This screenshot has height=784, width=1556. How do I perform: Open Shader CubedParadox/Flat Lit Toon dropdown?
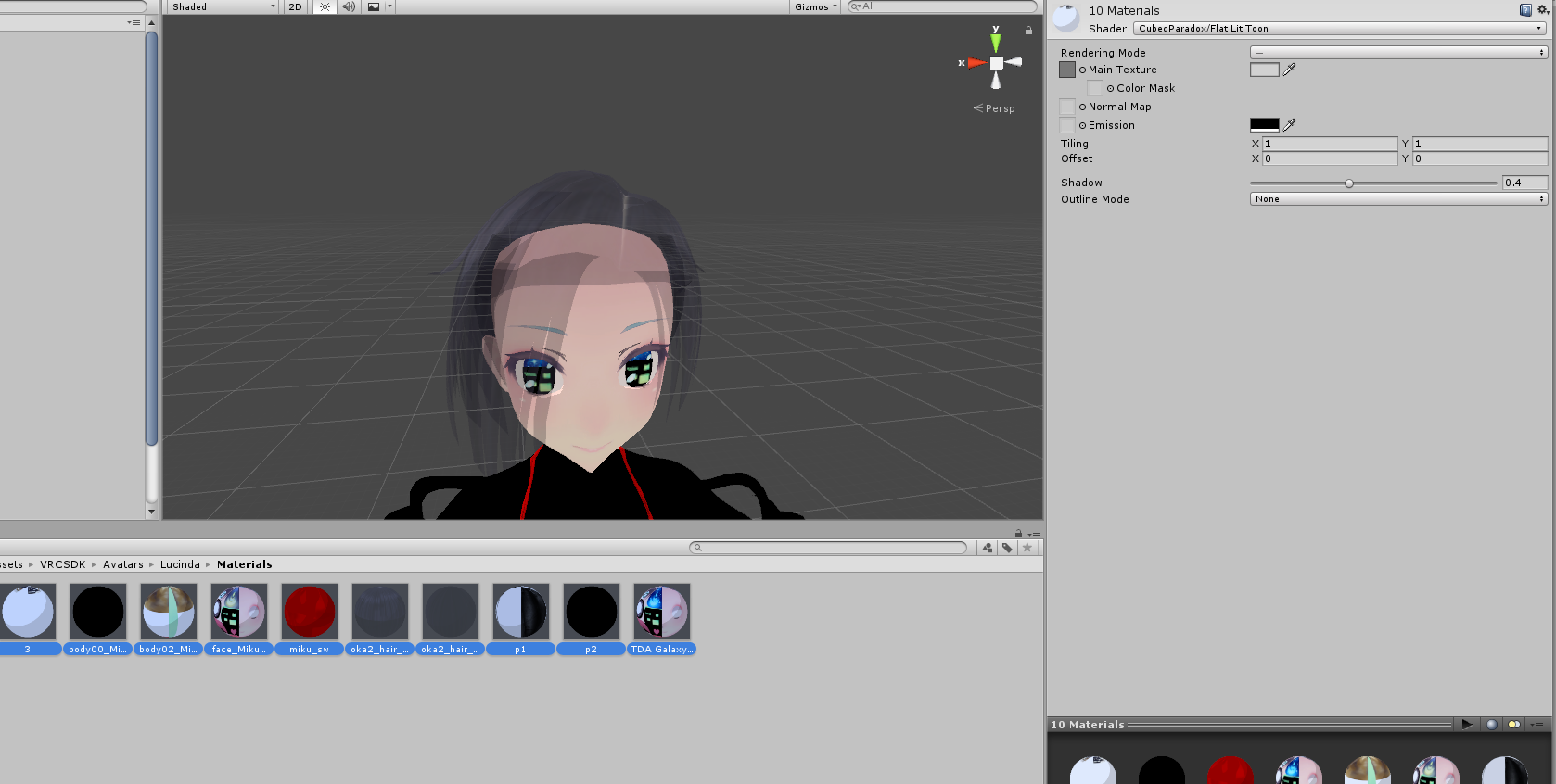1340,29
